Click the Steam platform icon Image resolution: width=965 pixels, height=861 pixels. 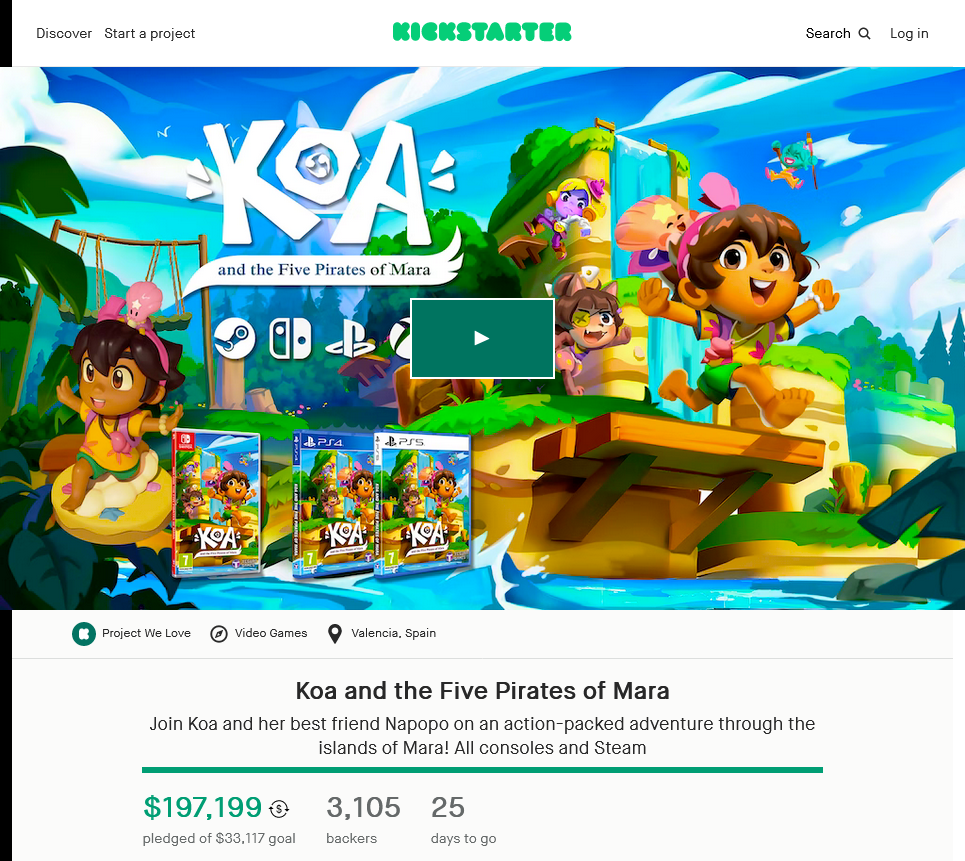point(234,339)
